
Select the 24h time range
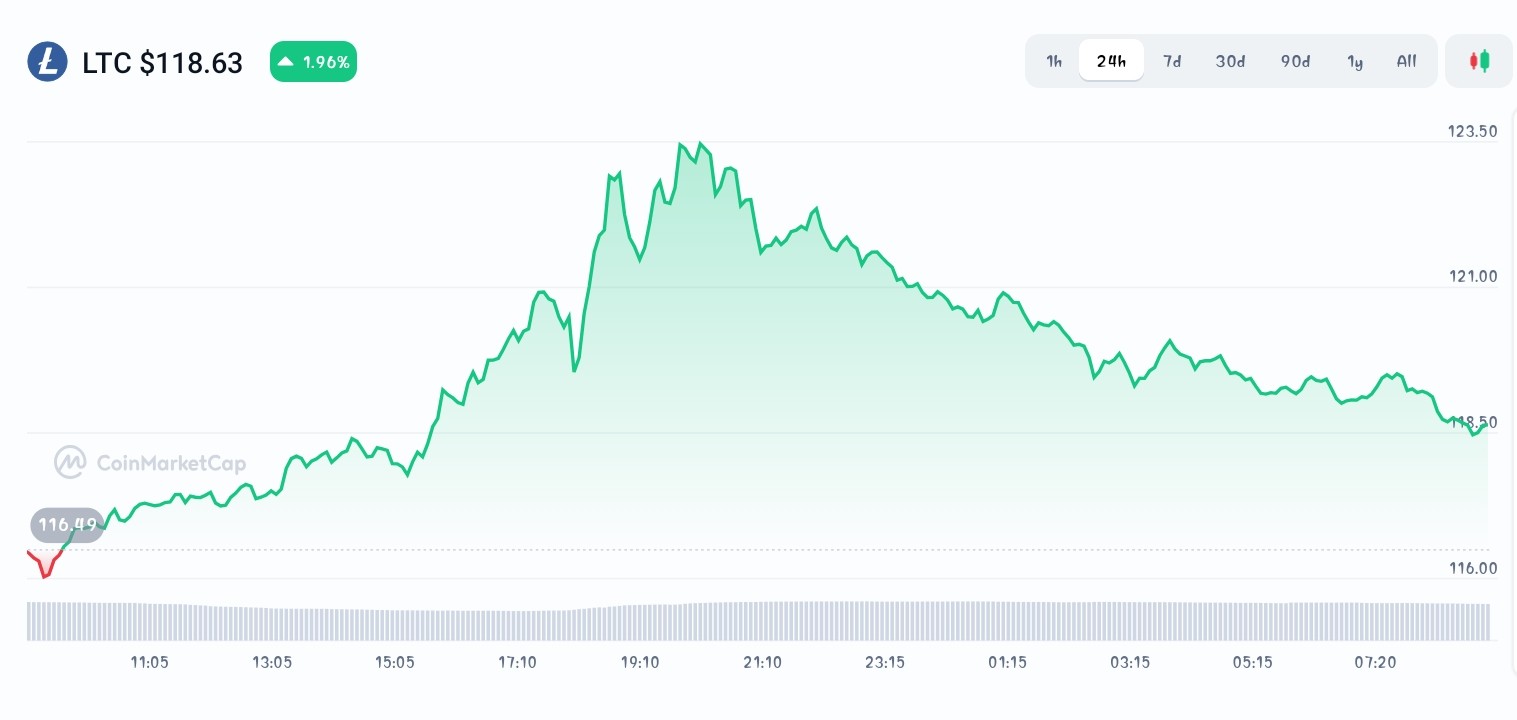point(1111,61)
